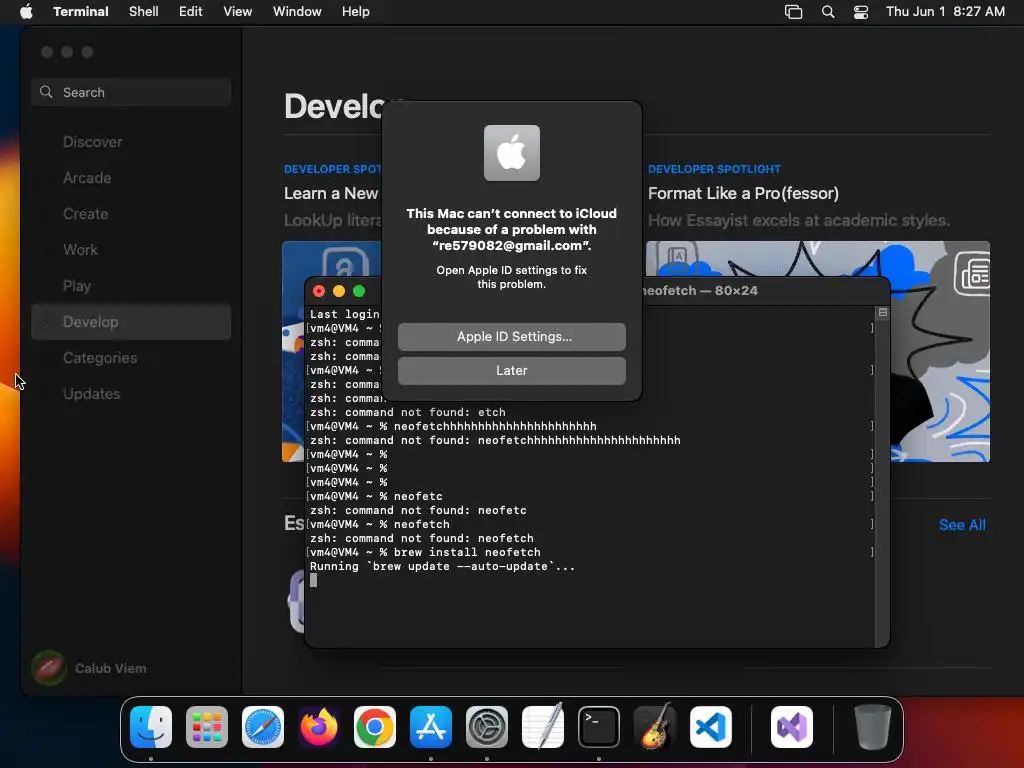Open the Terminal application menu

point(81,11)
